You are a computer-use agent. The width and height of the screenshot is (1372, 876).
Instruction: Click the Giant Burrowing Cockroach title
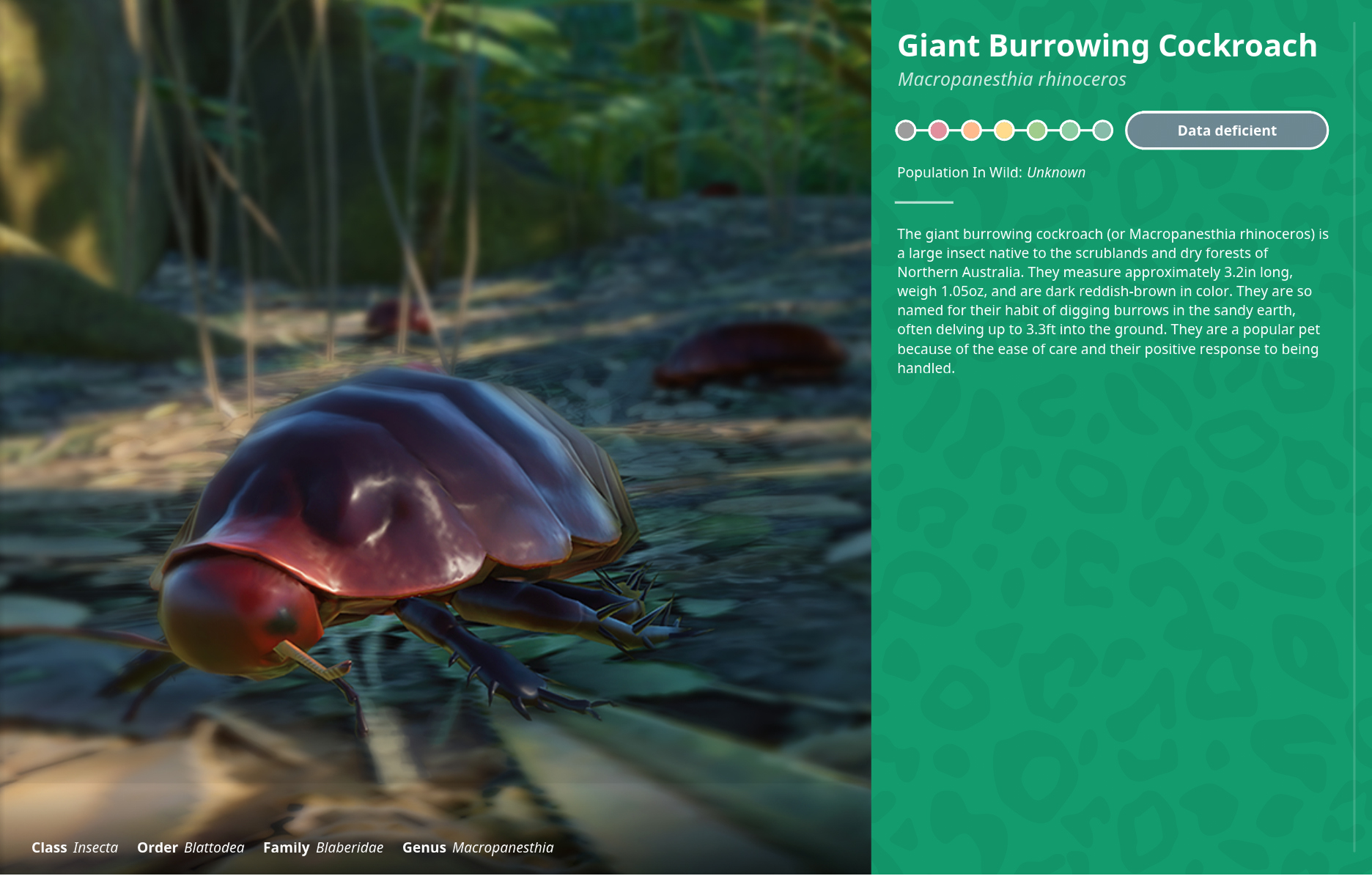[1107, 46]
